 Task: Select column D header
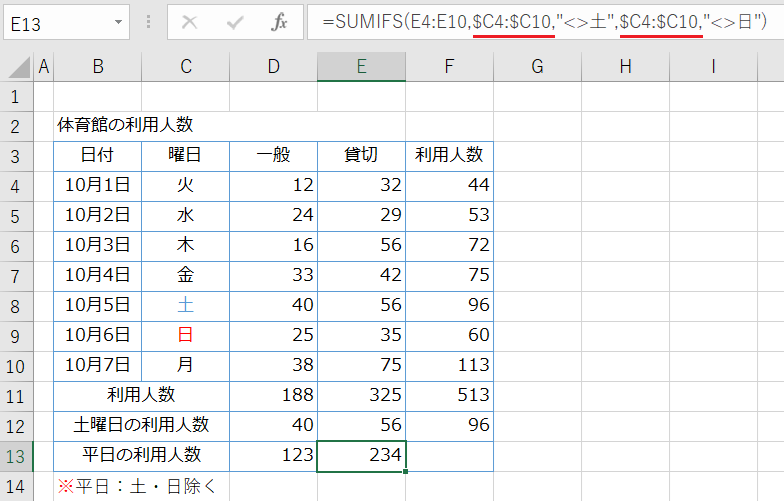coord(274,66)
